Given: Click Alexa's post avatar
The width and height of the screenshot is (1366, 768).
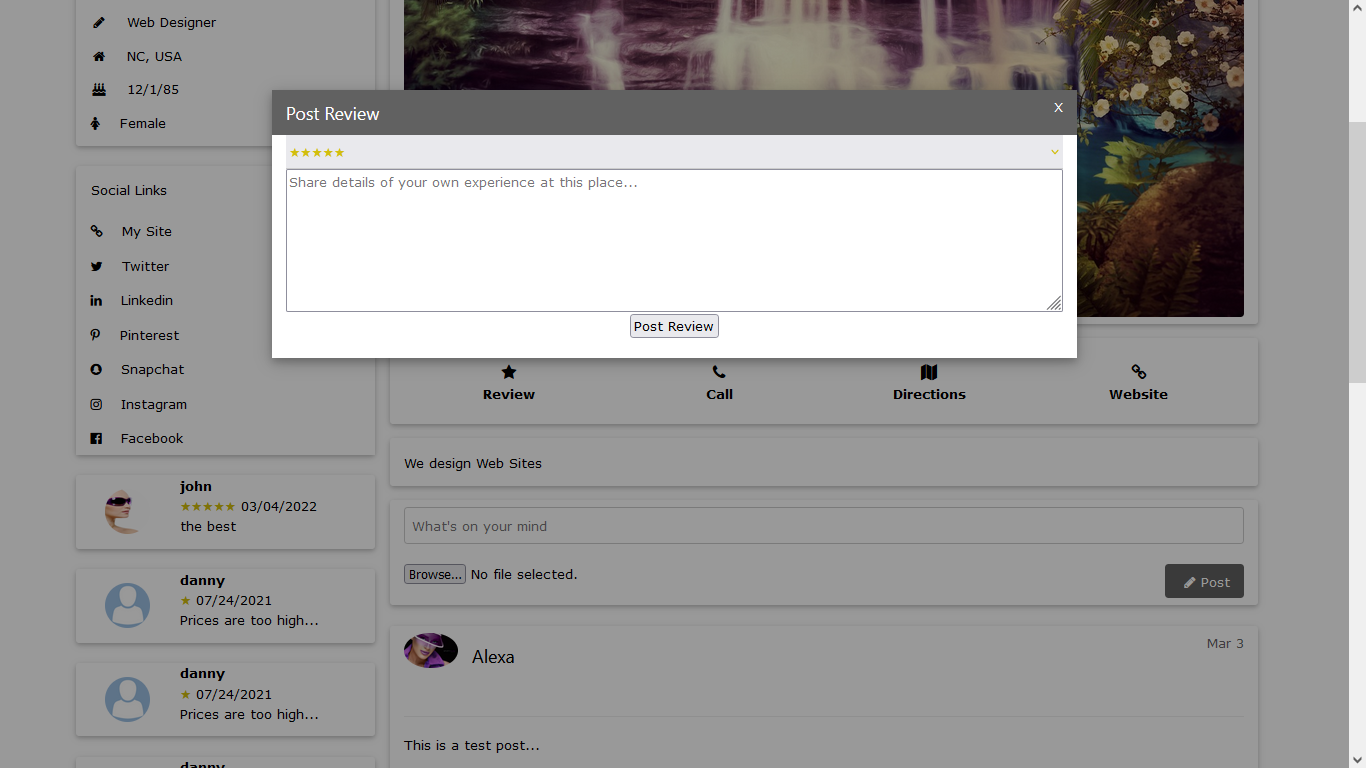Looking at the screenshot, I should click(431, 650).
